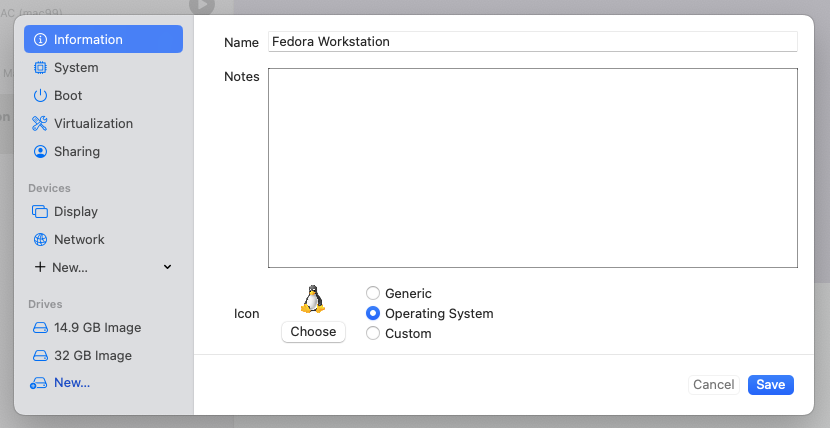Click the Information sidebar icon
830x428 pixels.
(x=40, y=40)
